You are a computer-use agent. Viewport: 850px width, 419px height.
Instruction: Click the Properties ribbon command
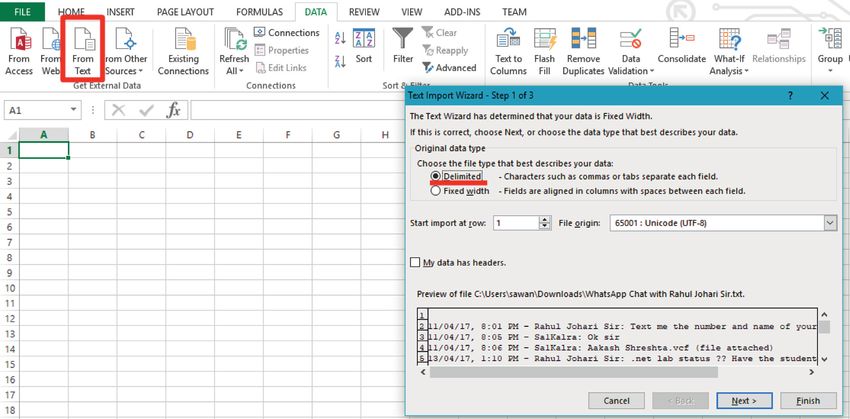(282, 50)
